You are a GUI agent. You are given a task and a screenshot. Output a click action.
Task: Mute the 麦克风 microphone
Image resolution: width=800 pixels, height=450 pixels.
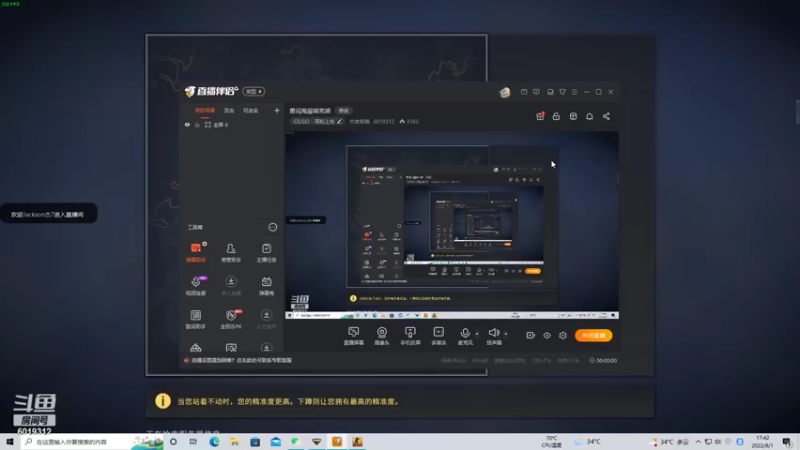[x=465, y=336]
